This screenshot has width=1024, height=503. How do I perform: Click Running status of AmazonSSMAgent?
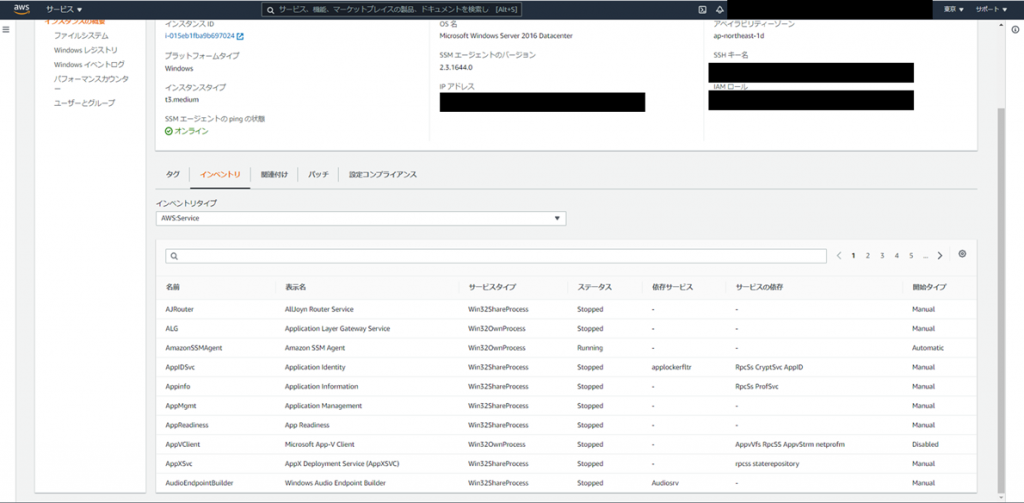coord(590,348)
